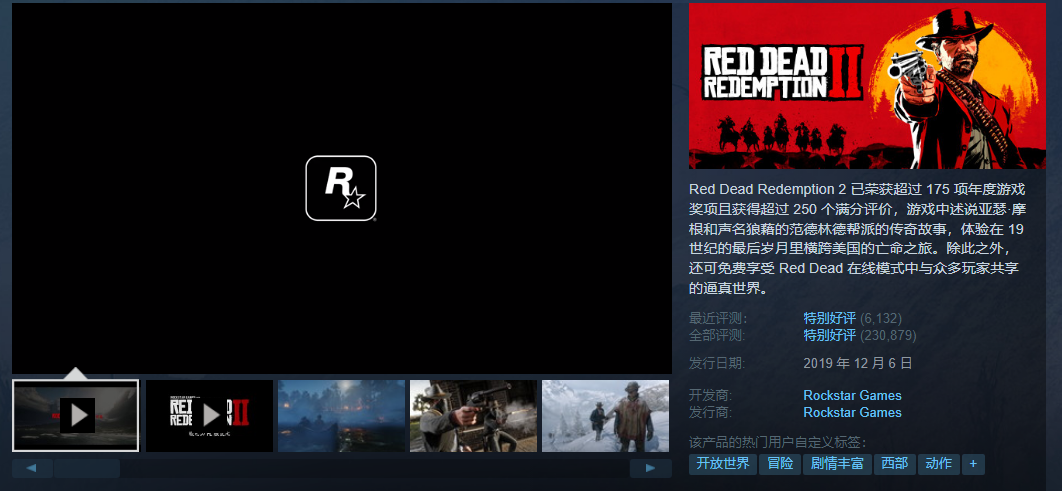Click the 动作 tag

(x=938, y=464)
